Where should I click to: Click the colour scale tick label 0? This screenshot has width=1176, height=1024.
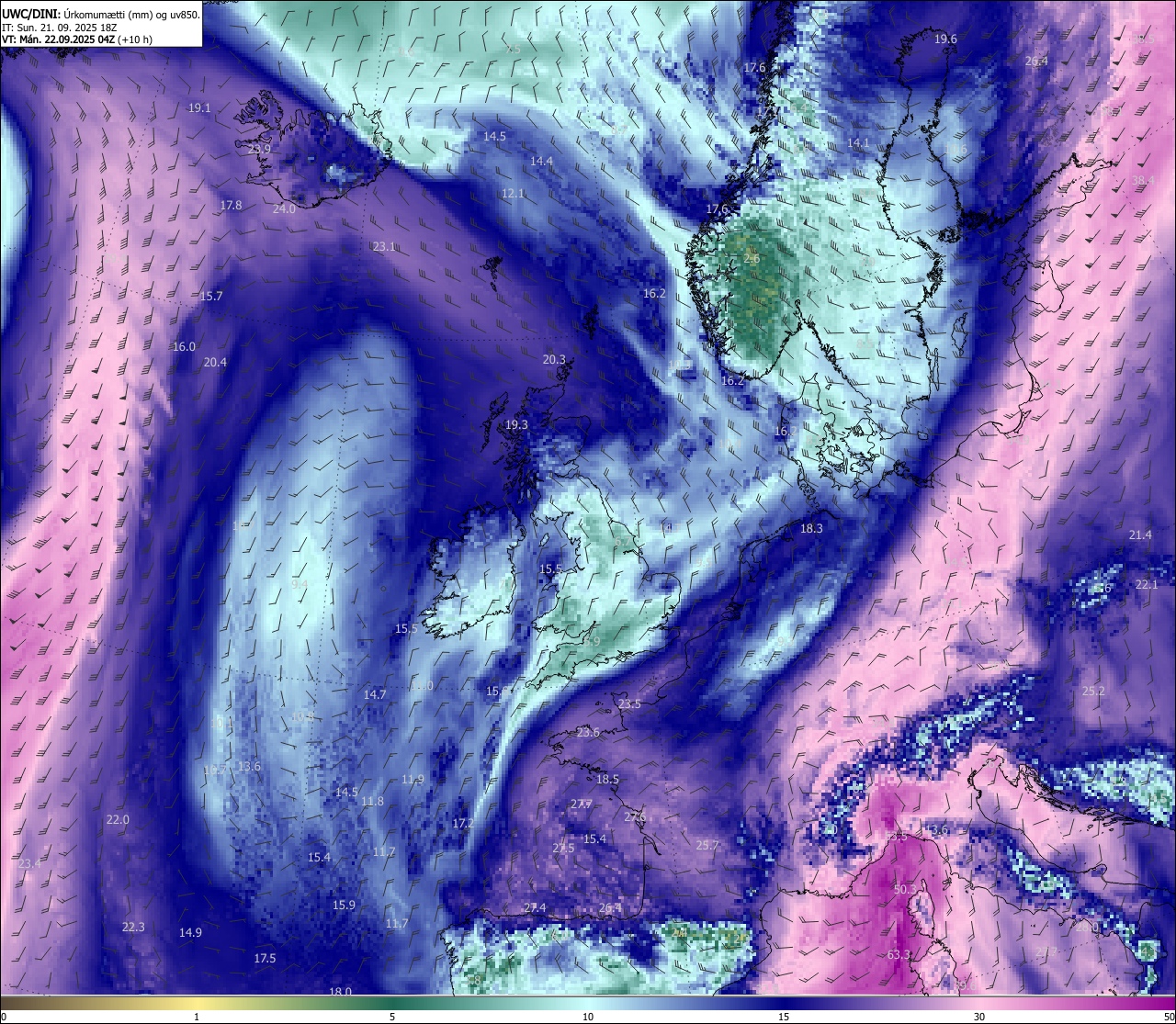tap(4, 1017)
